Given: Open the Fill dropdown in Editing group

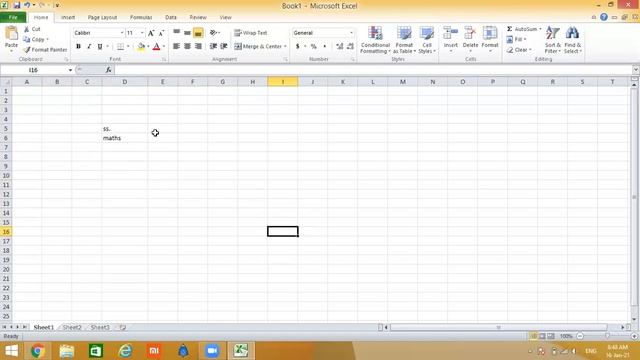Looking at the screenshot, I should tap(516, 40).
